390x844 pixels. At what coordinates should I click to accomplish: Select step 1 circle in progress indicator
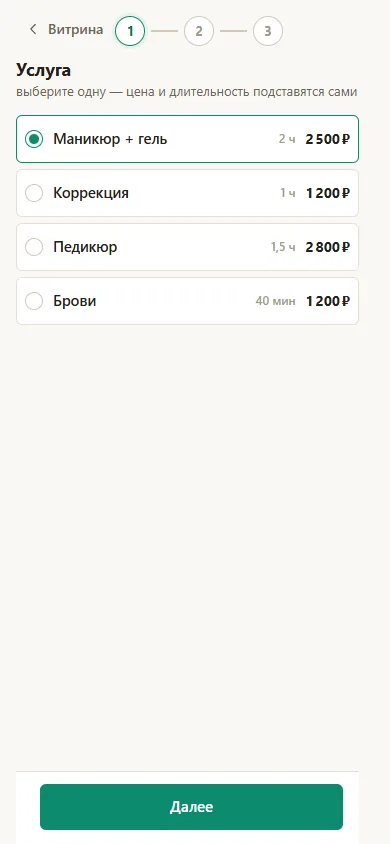click(x=130, y=31)
